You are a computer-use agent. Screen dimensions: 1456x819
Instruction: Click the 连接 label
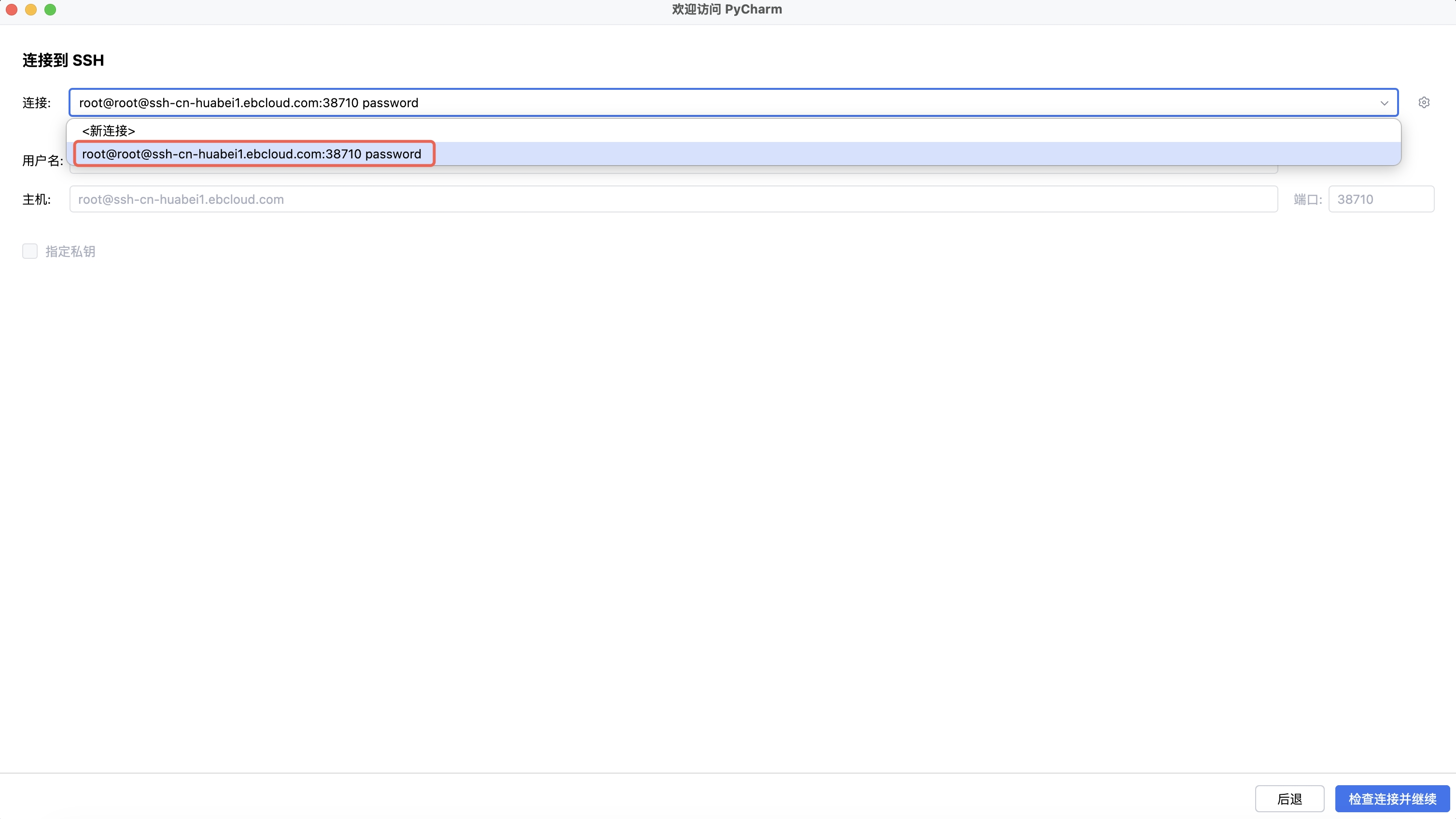37,103
